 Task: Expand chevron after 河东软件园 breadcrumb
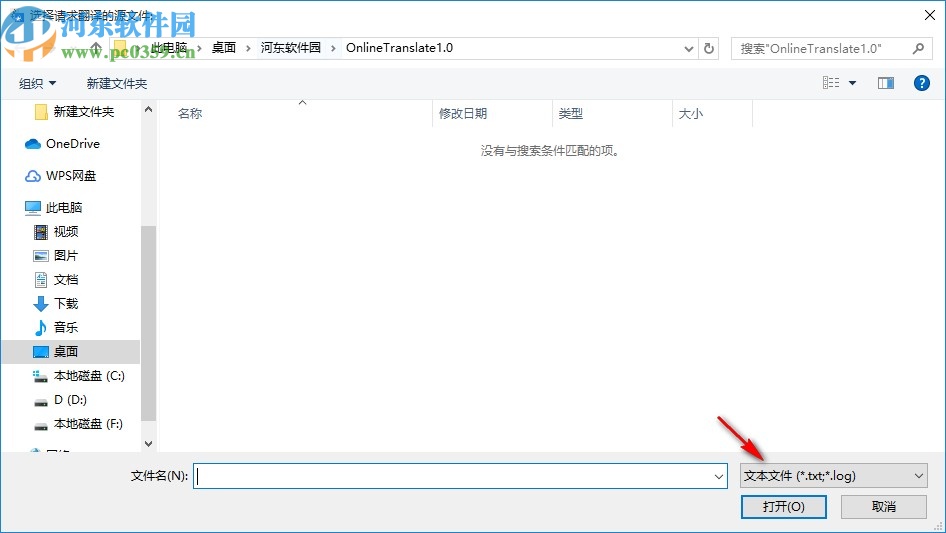(x=333, y=48)
